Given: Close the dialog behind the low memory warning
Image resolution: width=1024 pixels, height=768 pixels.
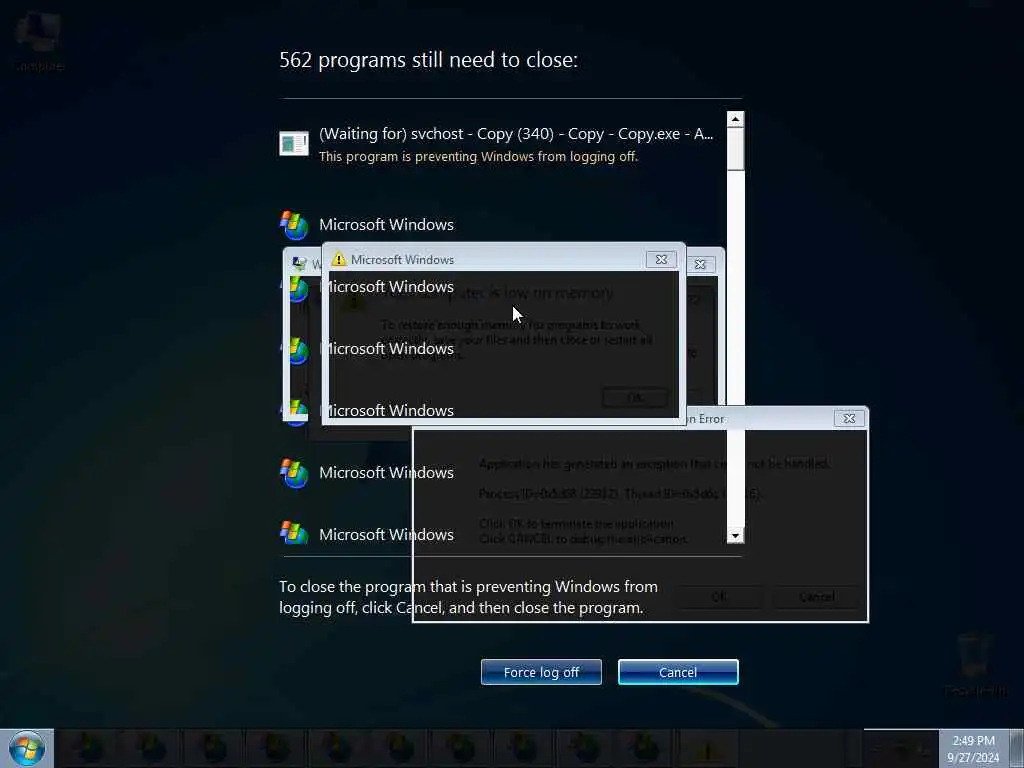Looking at the screenshot, I should 700,264.
